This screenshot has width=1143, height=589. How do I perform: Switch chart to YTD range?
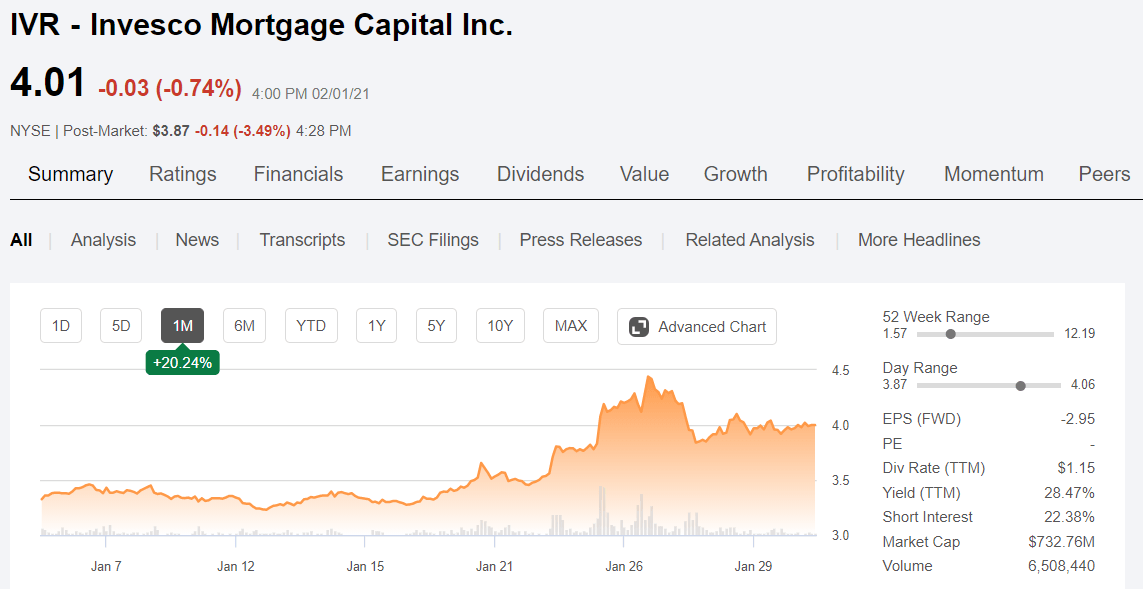pyautogui.click(x=311, y=326)
